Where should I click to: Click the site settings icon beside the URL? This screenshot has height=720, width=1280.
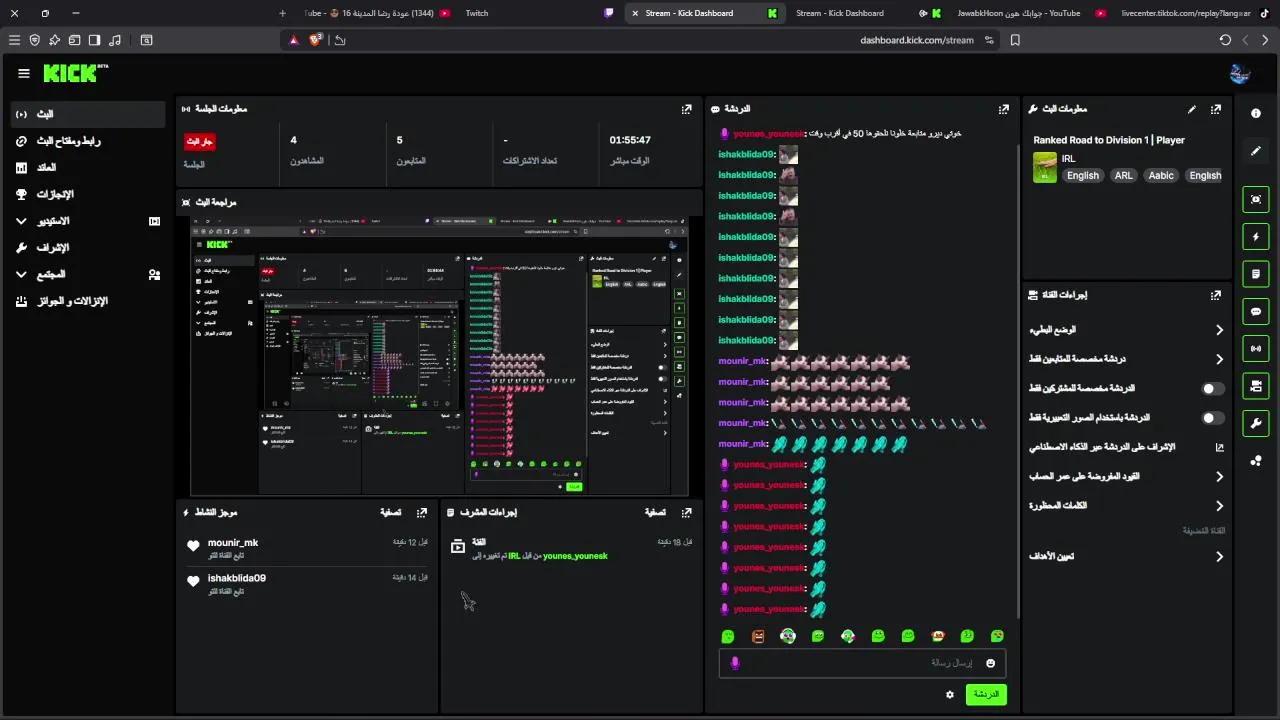tap(989, 40)
